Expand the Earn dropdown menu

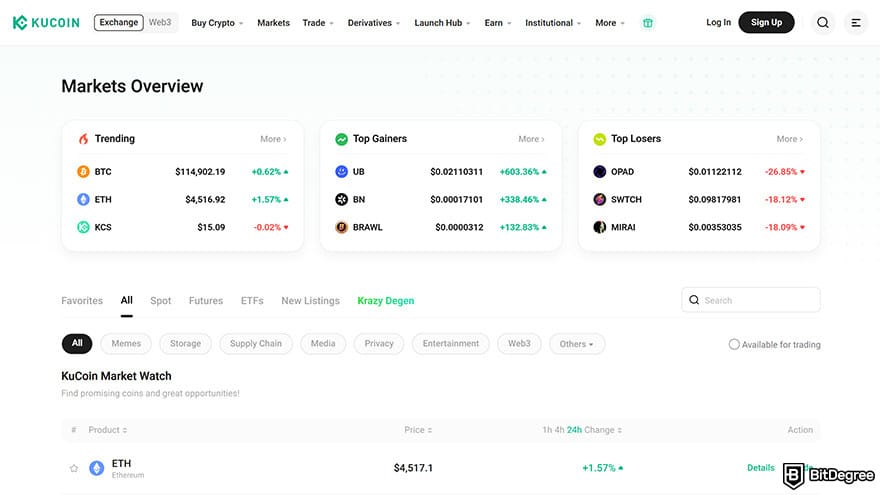pyautogui.click(x=498, y=23)
